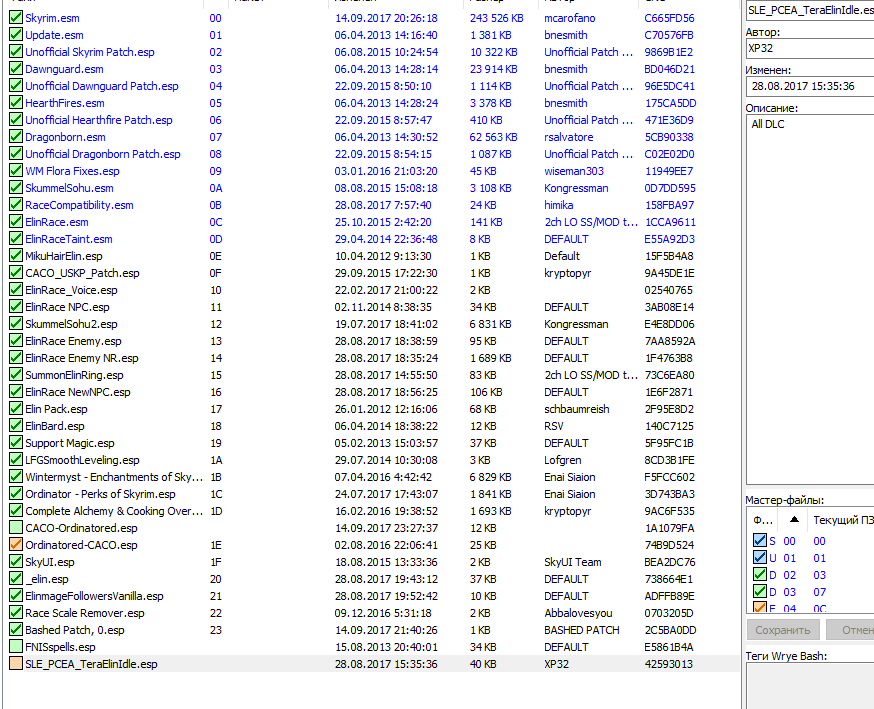Click the SkyUI Team author cell
The image size is (874, 709).
[572, 562]
